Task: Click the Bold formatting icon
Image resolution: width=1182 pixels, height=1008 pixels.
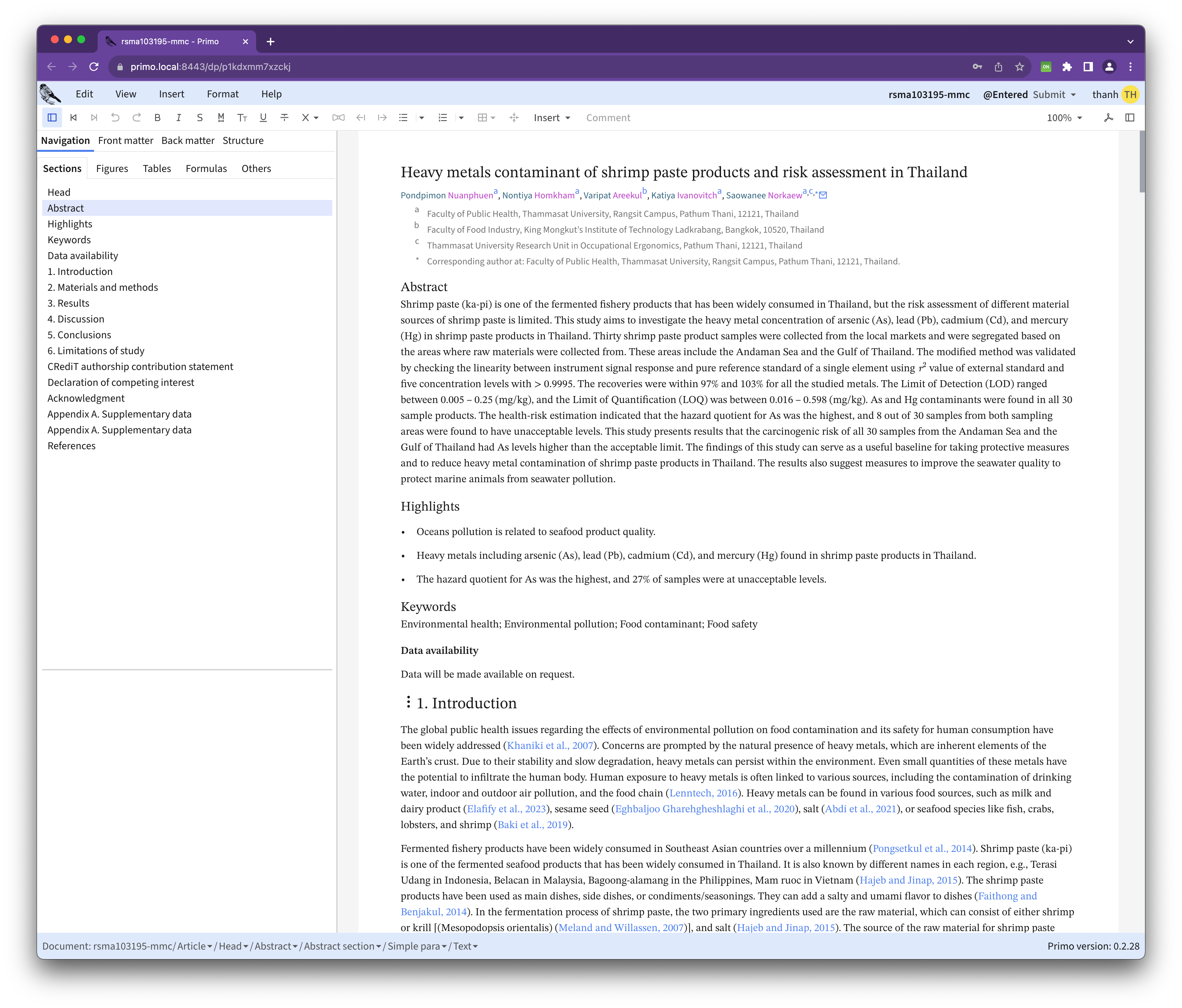Action: [157, 118]
